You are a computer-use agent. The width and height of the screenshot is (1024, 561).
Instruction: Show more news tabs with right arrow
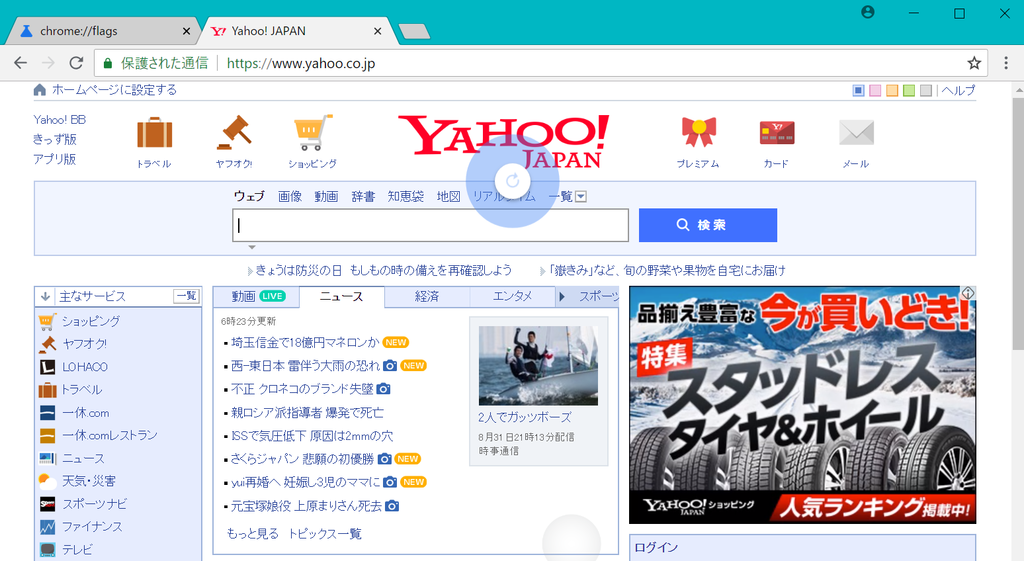point(562,297)
